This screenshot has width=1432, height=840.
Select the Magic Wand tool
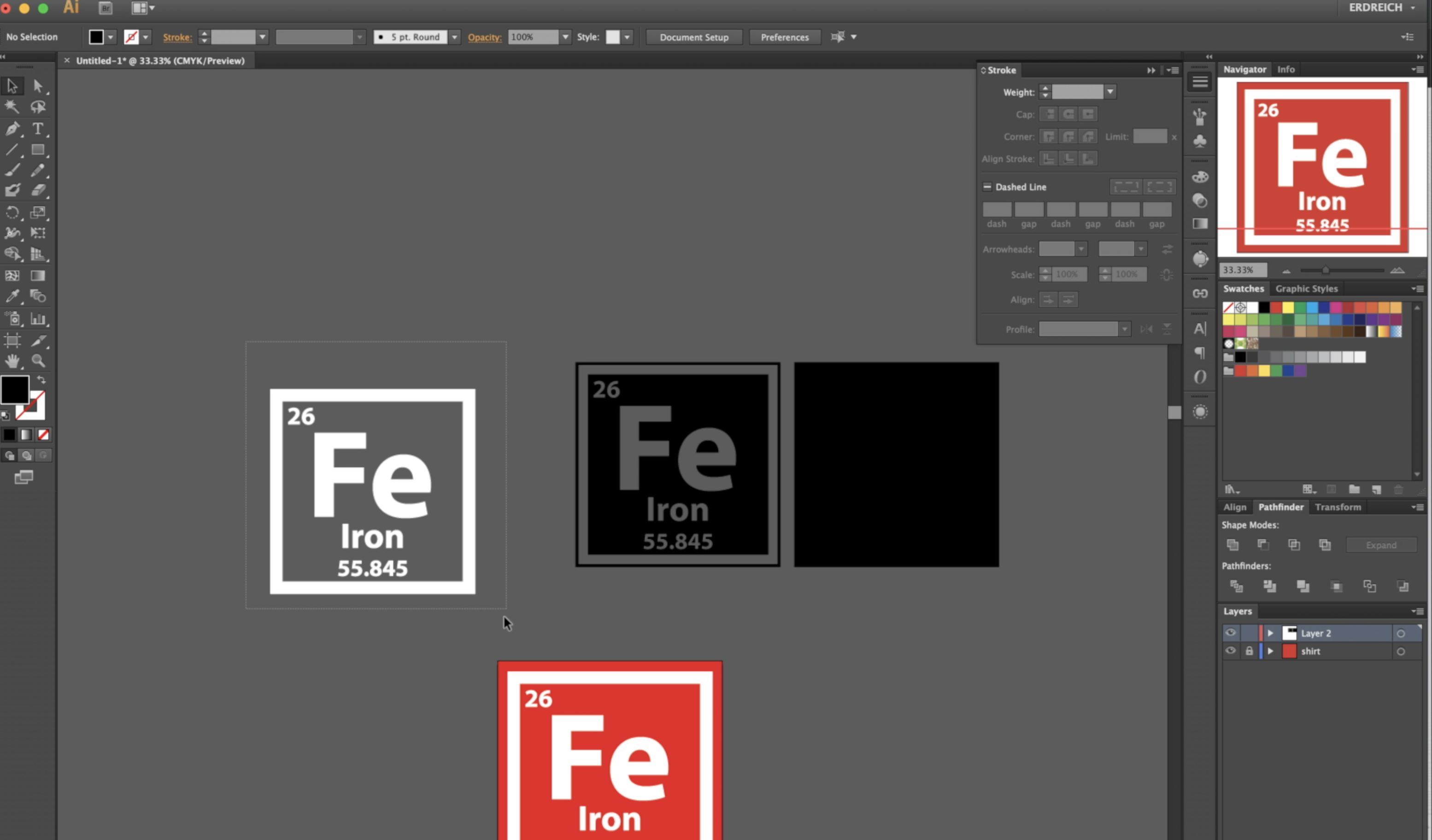pyautogui.click(x=12, y=107)
